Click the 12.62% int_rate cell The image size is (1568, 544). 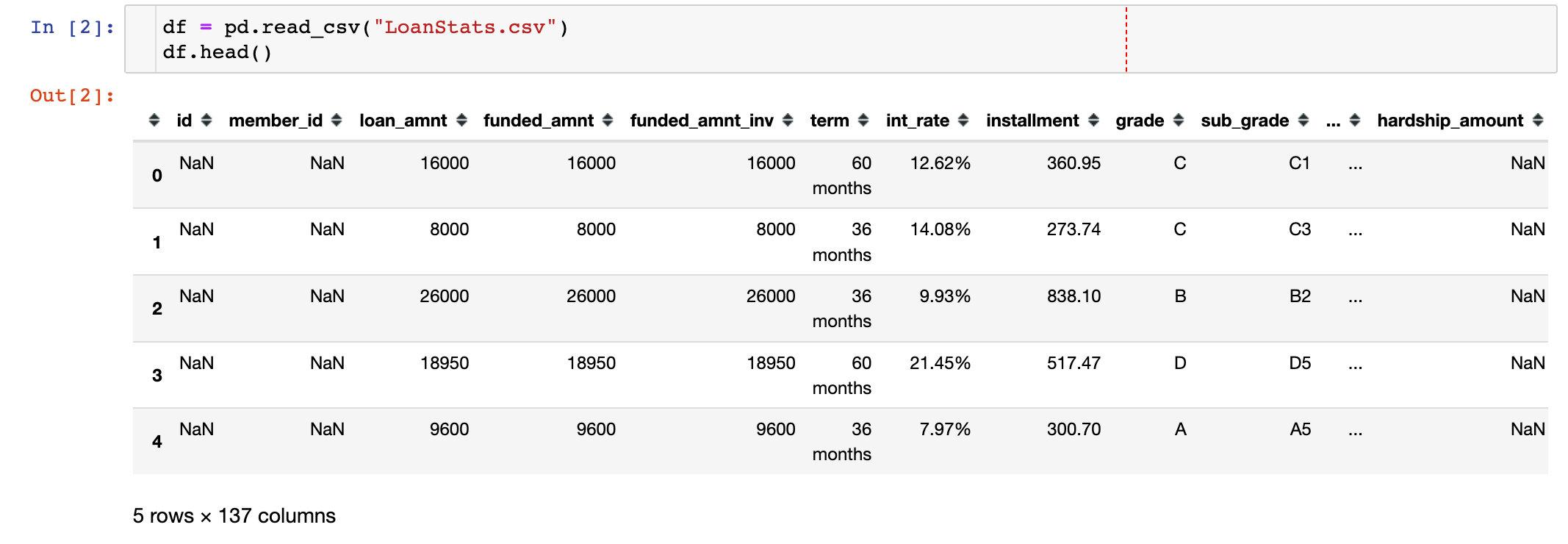[x=940, y=163]
